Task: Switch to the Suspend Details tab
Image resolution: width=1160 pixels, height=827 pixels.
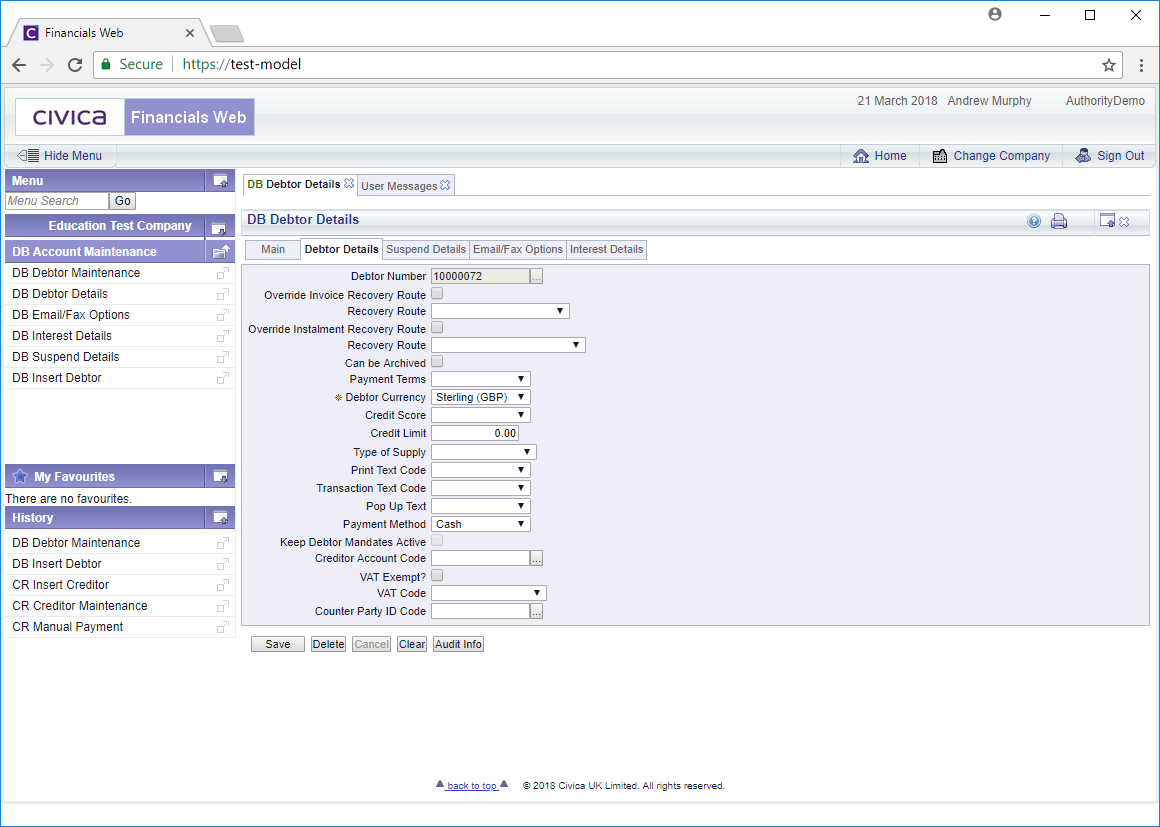Action: [426, 249]
